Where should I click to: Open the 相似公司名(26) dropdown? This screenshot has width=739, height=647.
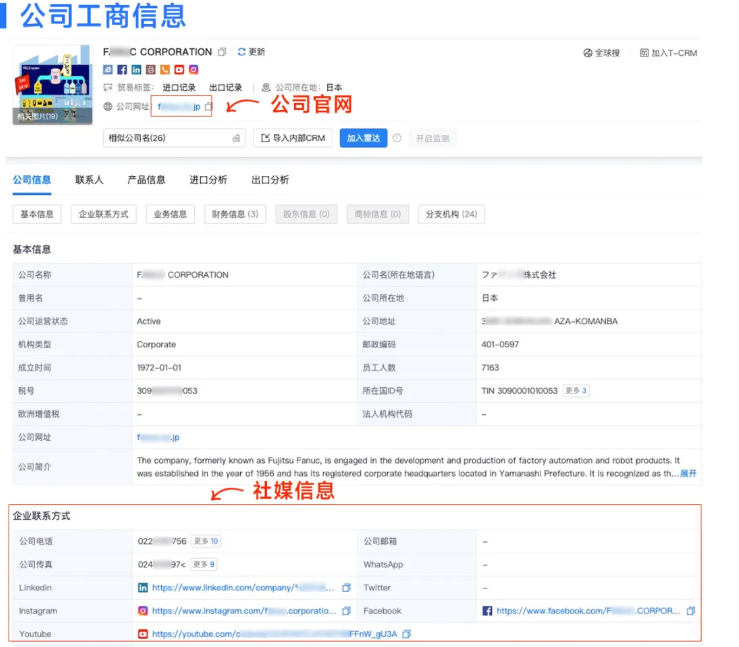click(x=174, y=138)
